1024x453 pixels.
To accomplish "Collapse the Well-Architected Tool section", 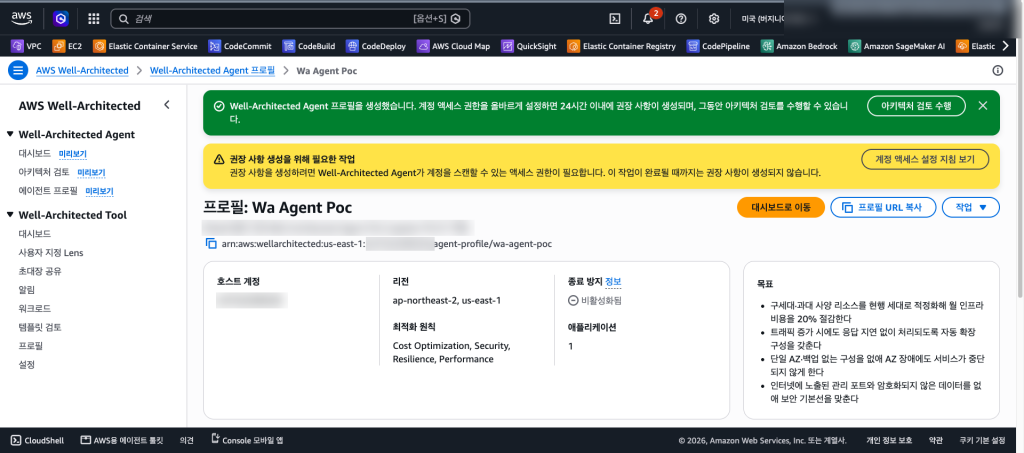I will [10, 215].
